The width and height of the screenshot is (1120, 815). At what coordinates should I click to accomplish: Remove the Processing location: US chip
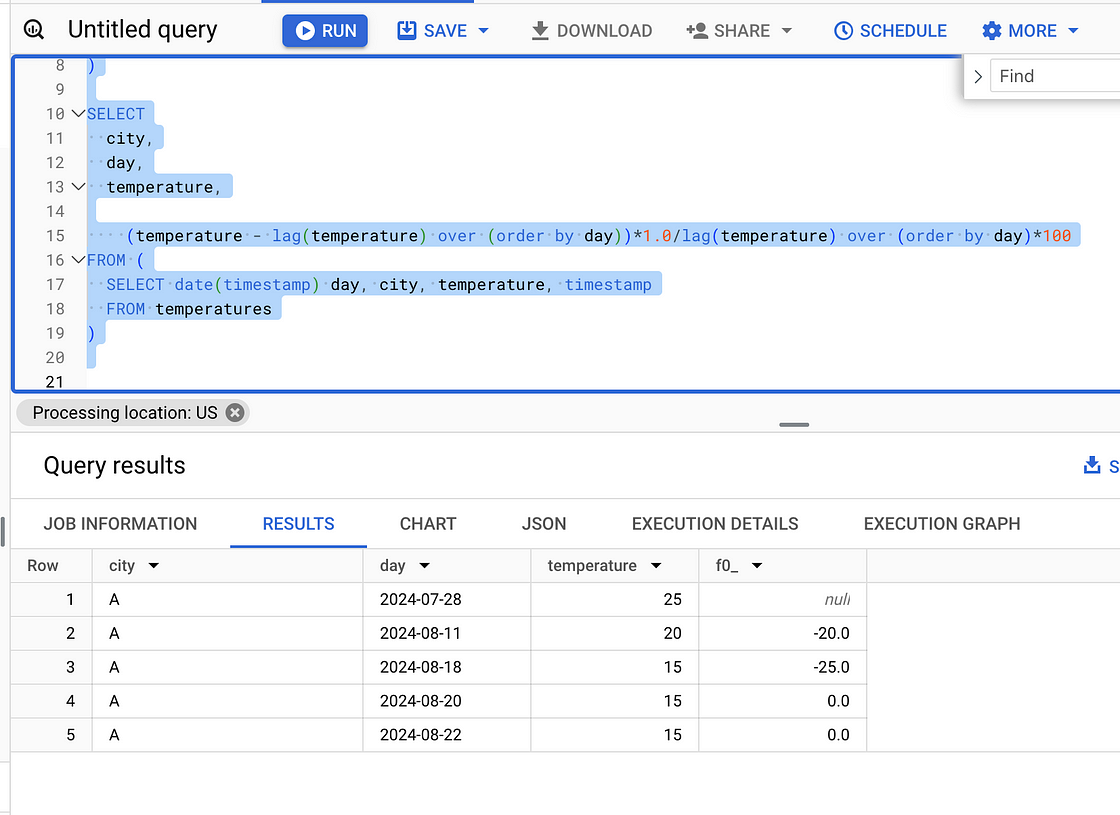click(235, 413)
